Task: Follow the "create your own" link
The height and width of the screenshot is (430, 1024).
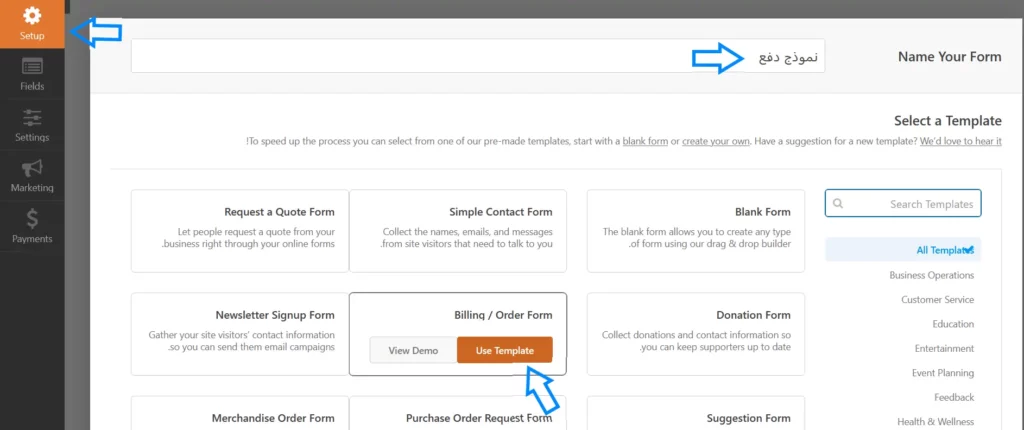Action: pos(716,142)
